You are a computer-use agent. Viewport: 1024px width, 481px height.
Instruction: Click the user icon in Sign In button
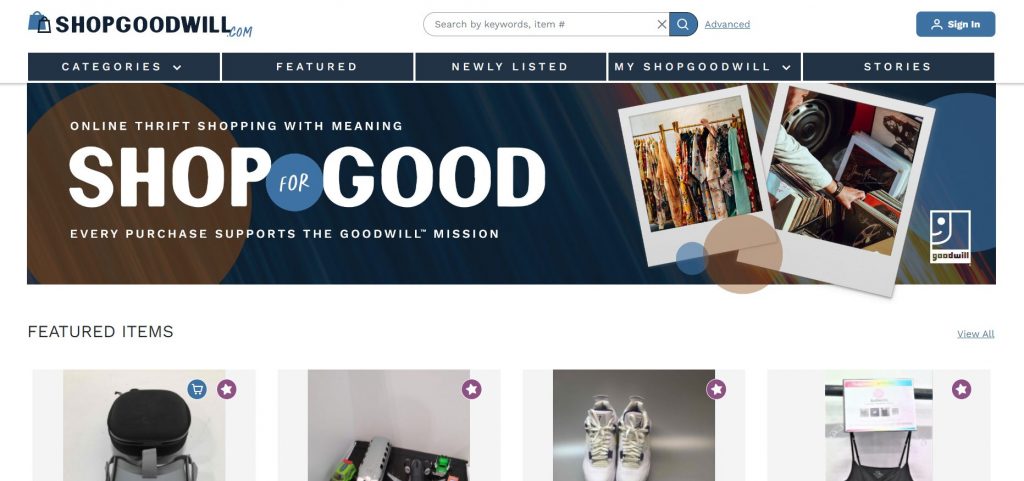[x=936, y=24]
